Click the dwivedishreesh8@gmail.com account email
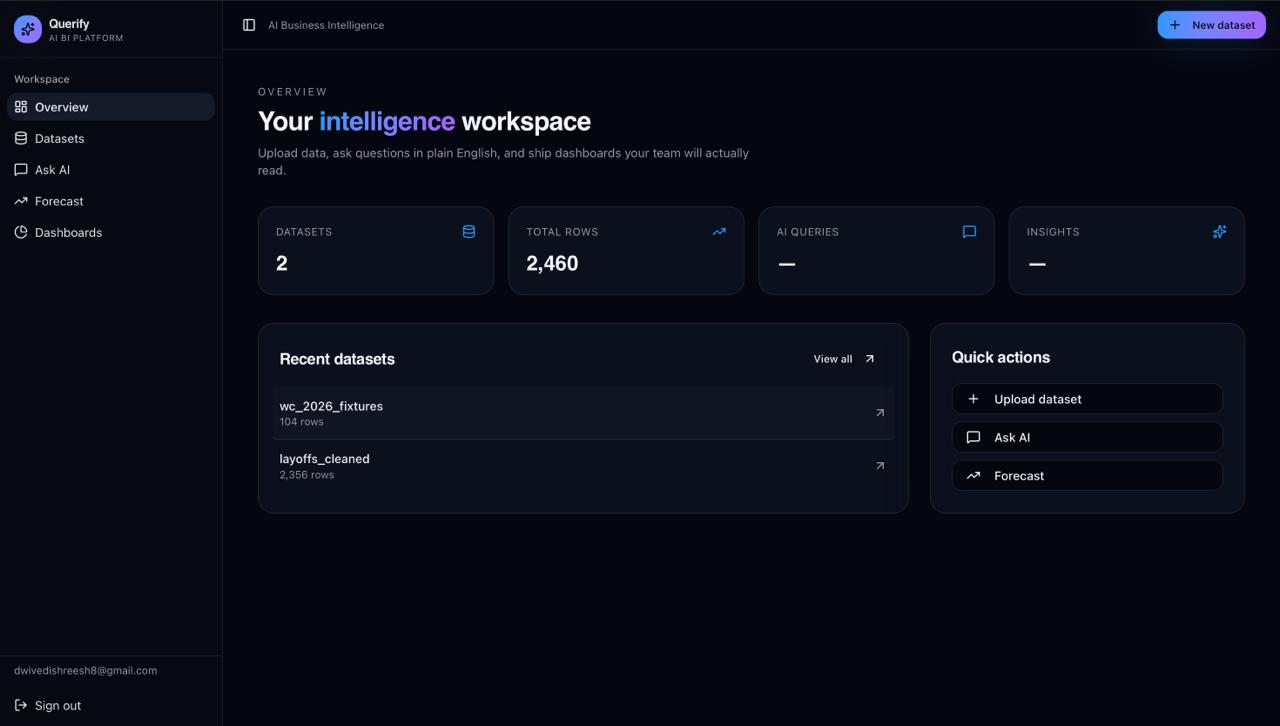This screenshot has width=1280, height=726. pos(85,671)
